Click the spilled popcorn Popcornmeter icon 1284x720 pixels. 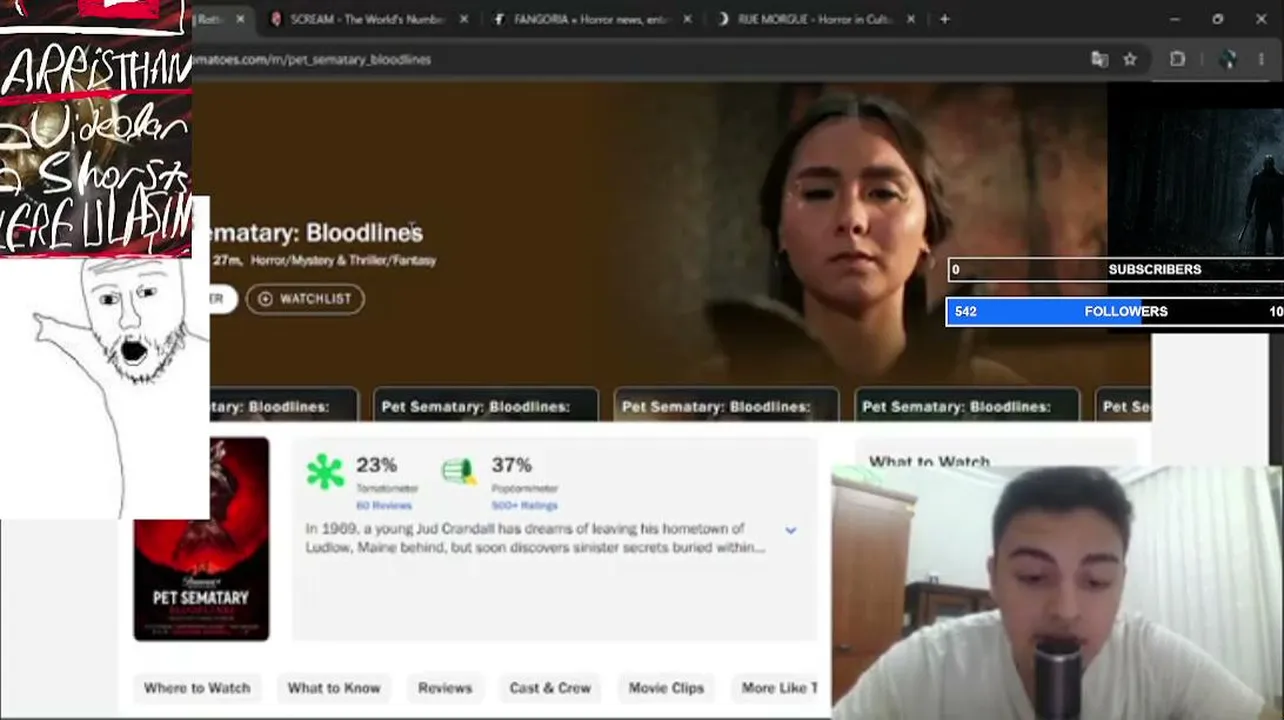tap(459, 471)
